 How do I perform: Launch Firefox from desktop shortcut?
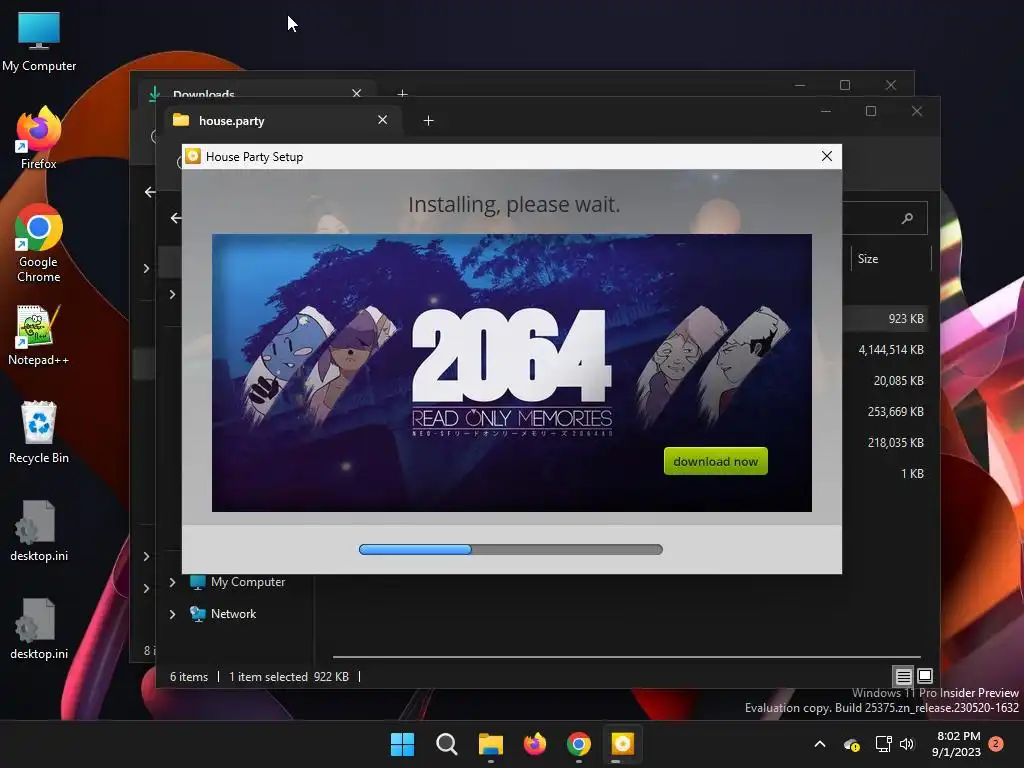tap(39, 138)
